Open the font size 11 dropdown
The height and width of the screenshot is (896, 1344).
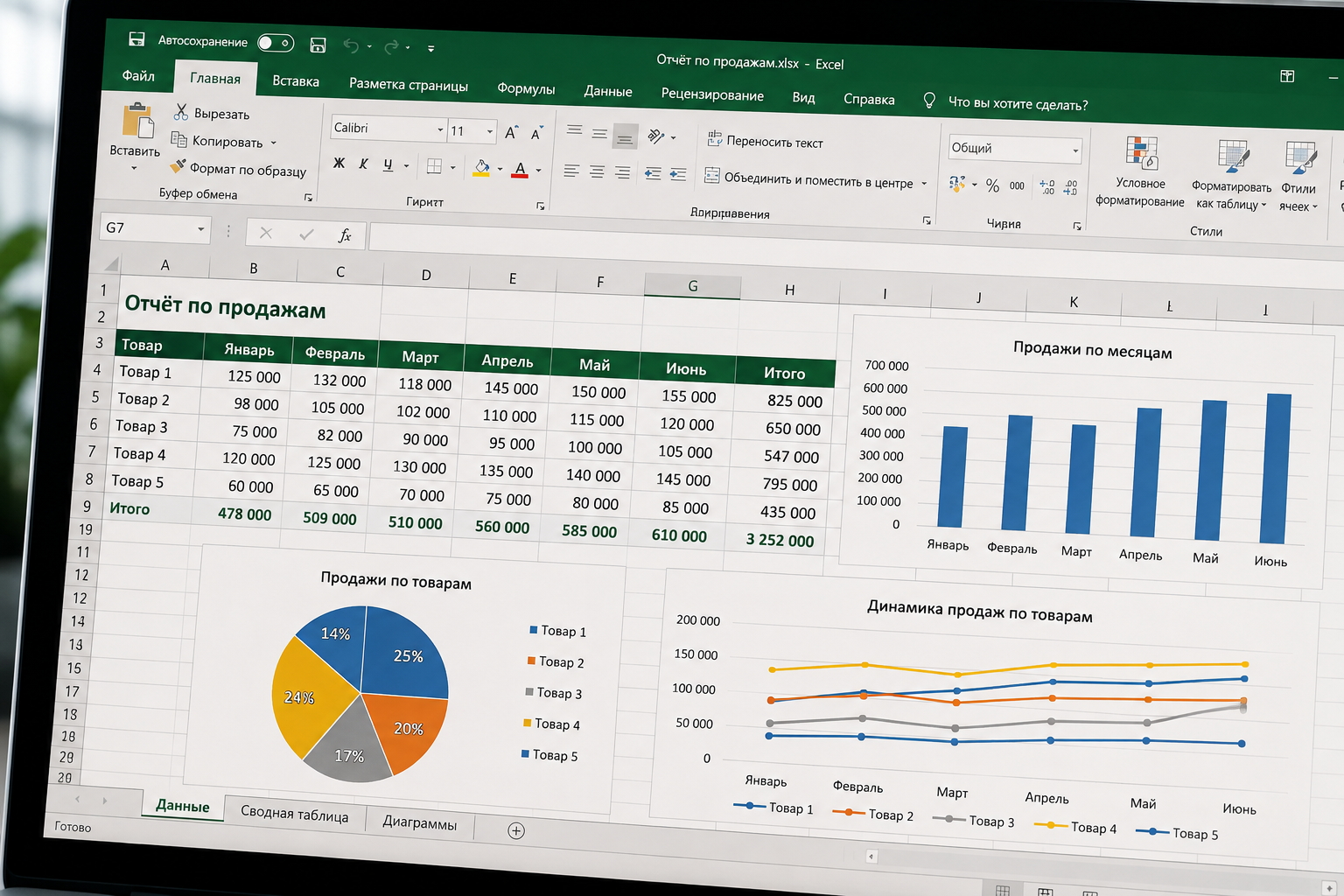click(489, 132)
